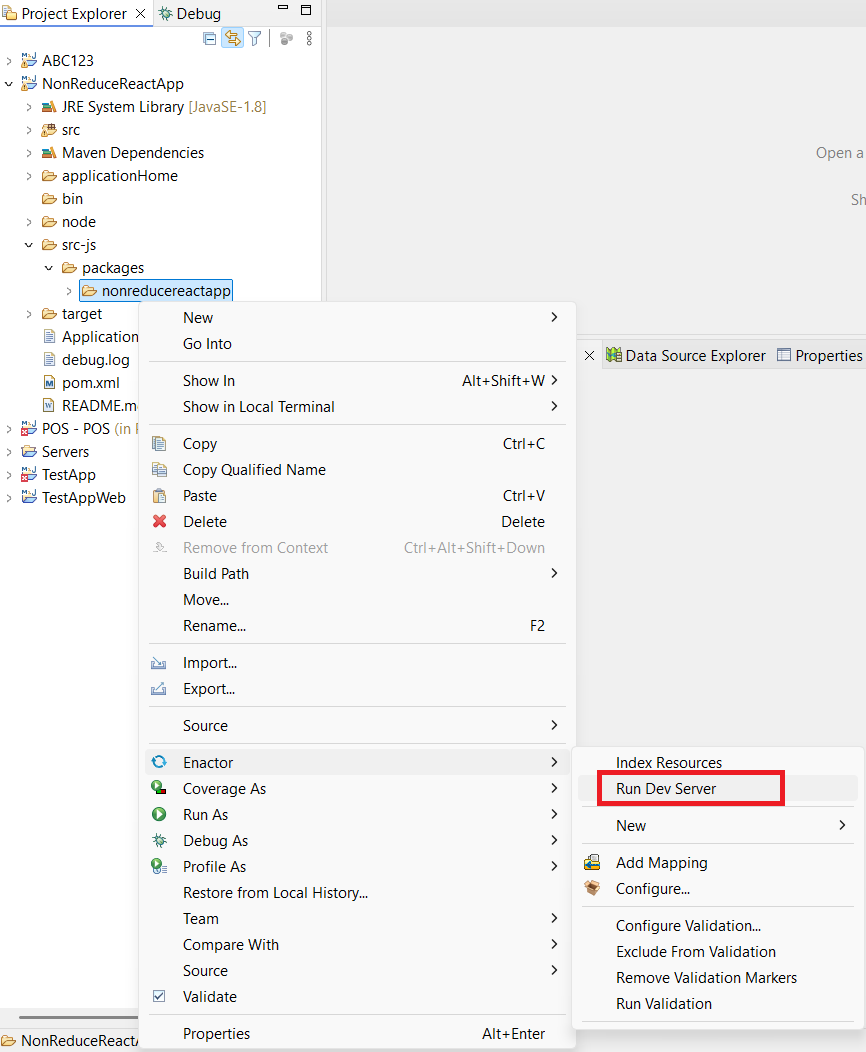Expand the target folder

pos(29,314)
